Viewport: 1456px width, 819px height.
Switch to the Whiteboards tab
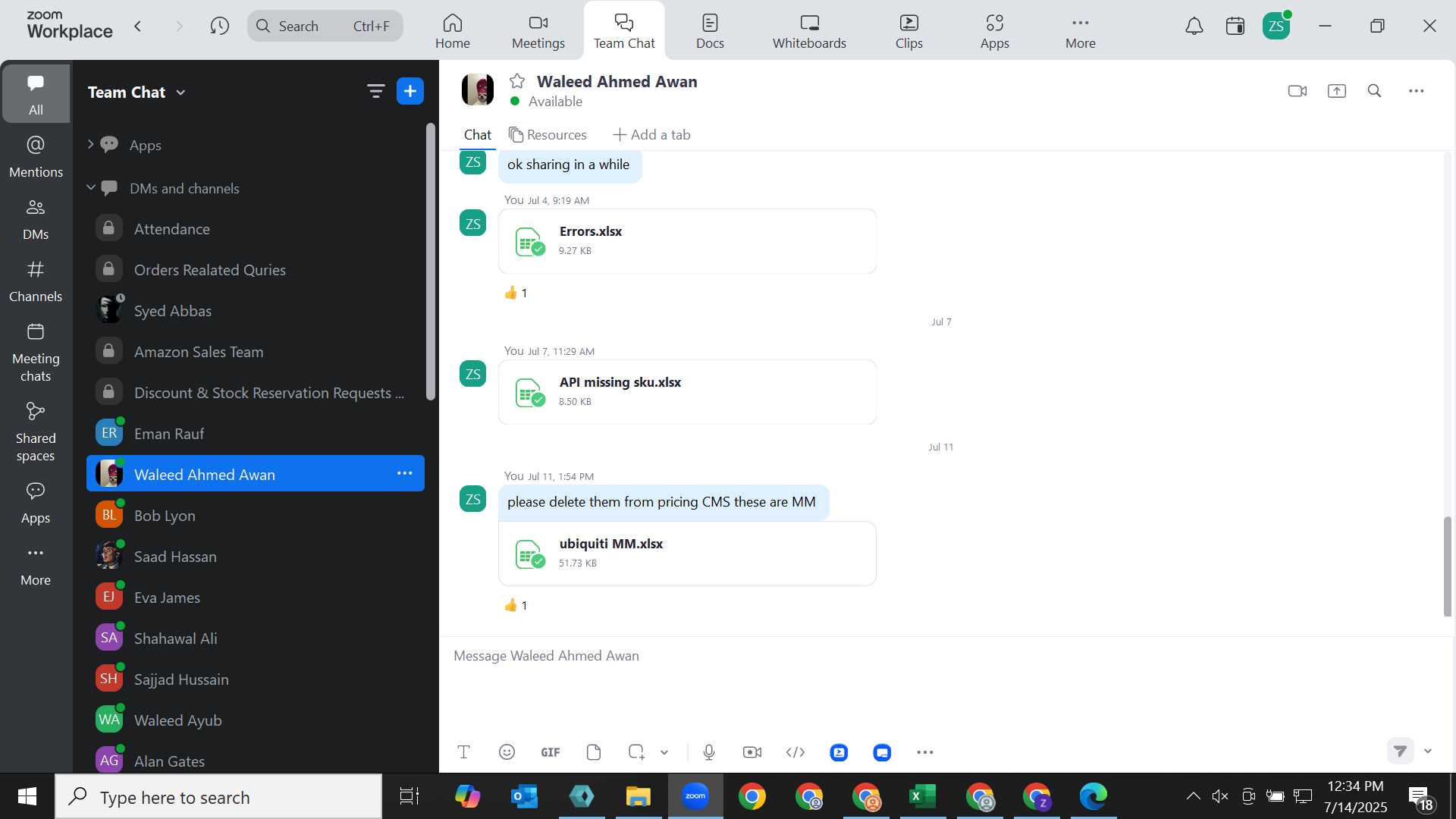click(809, 31)
